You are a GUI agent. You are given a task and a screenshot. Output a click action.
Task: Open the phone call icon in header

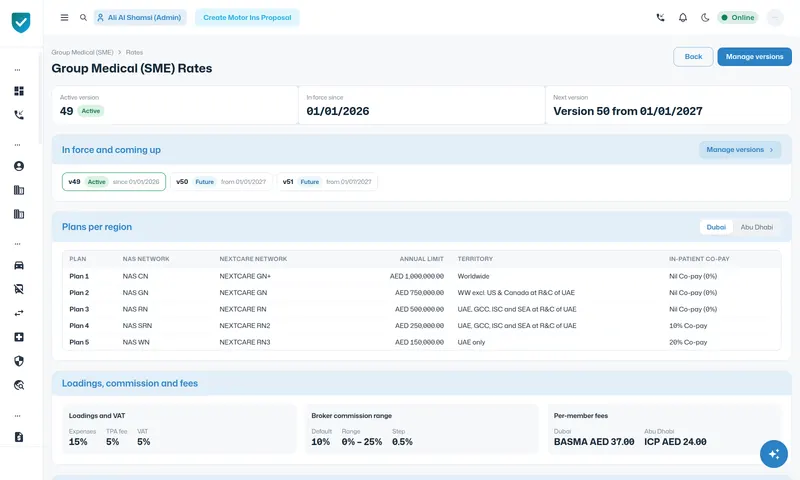pyautogui.click(x=660, y=17)
